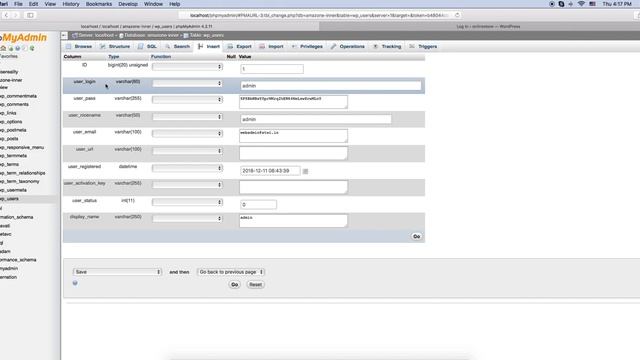Click the Privileges tab icon
Viewport: 640px width, 360px height.
(294, 47)
